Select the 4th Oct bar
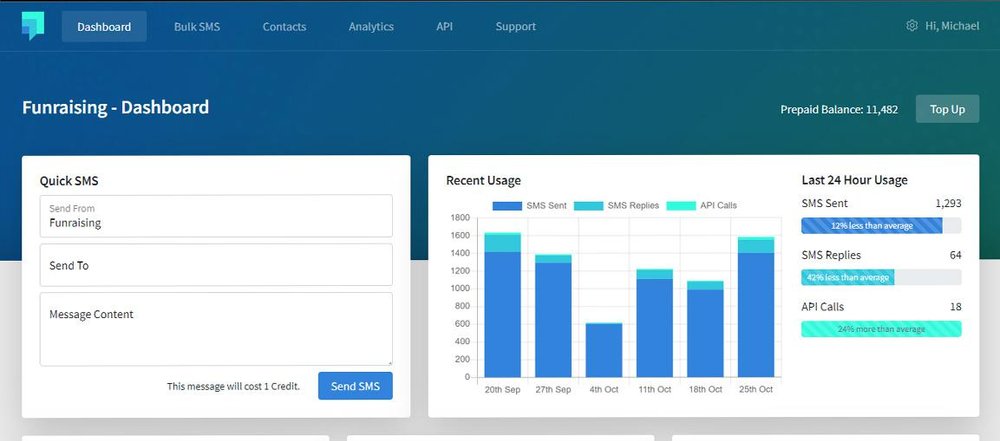Image resolution: width=1000 pixels, height=441 pixels. pos(604,350)
